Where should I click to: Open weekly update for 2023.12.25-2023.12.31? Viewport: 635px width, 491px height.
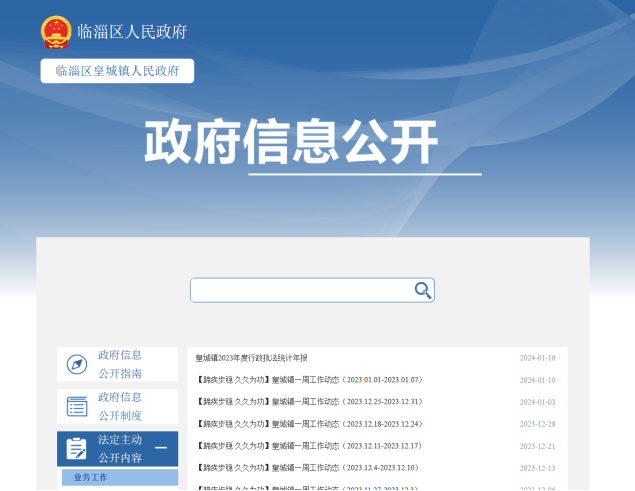[310, 402]
